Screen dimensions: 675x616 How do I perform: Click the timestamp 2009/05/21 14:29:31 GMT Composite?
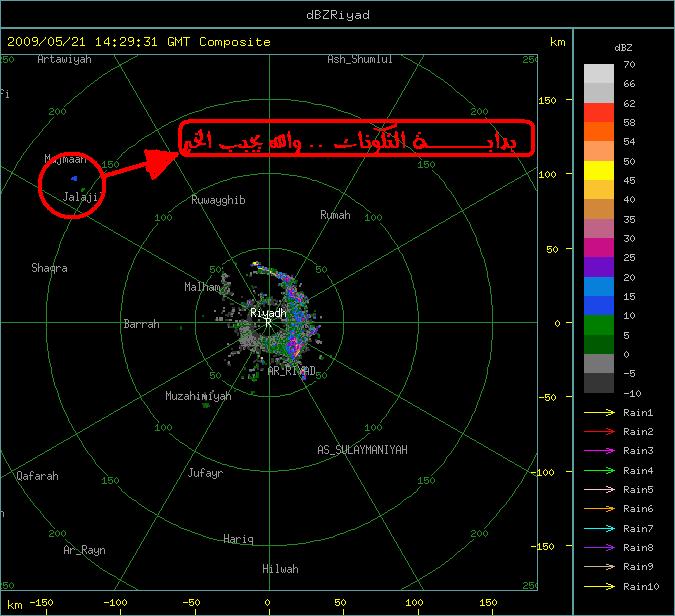[139, 42]
